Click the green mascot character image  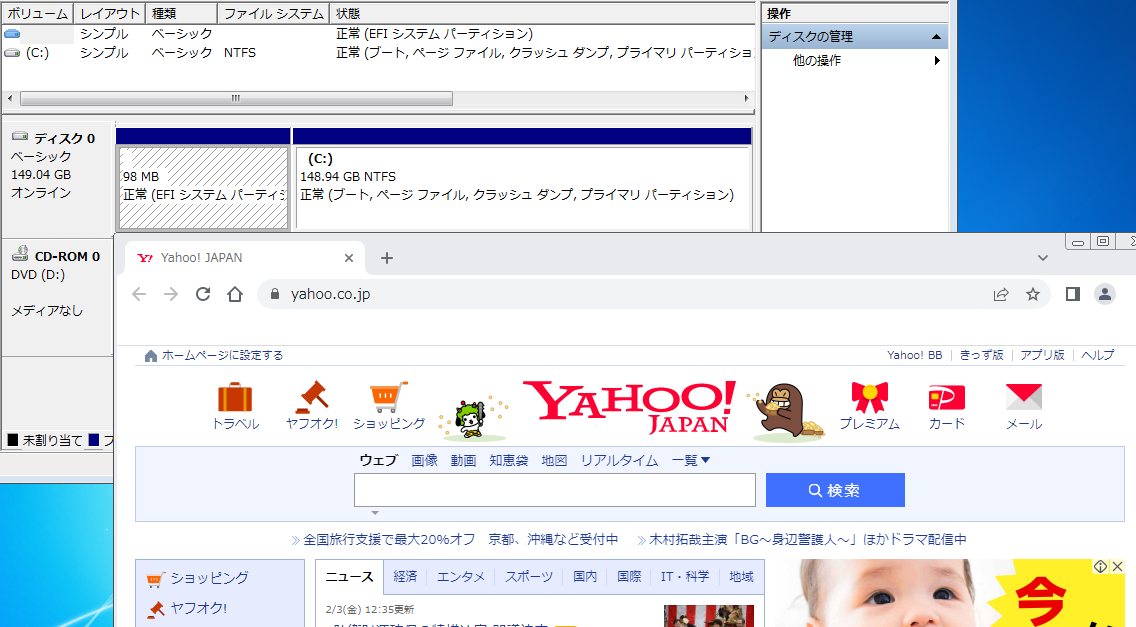coord(474,418)
